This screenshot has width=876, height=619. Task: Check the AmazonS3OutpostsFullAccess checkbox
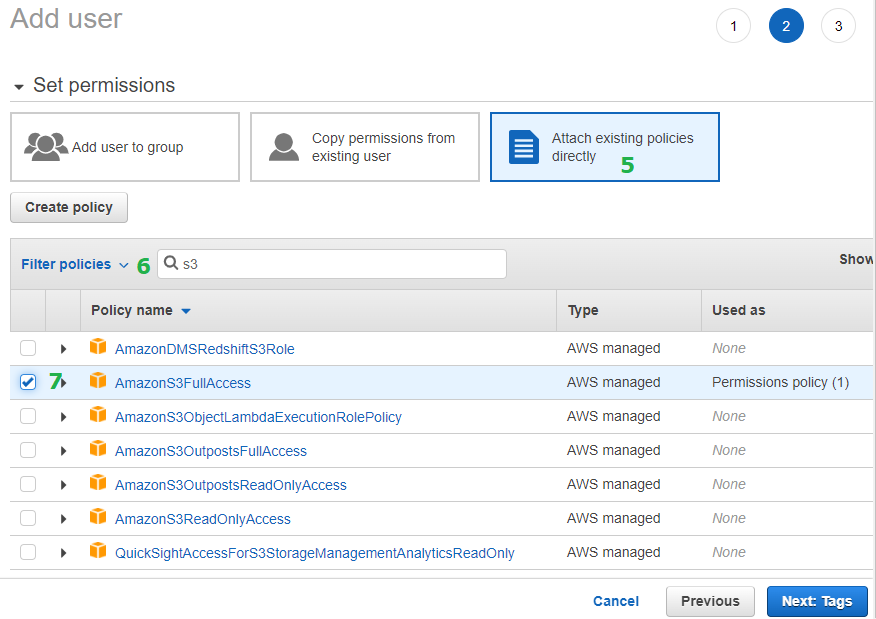point(28,450)
